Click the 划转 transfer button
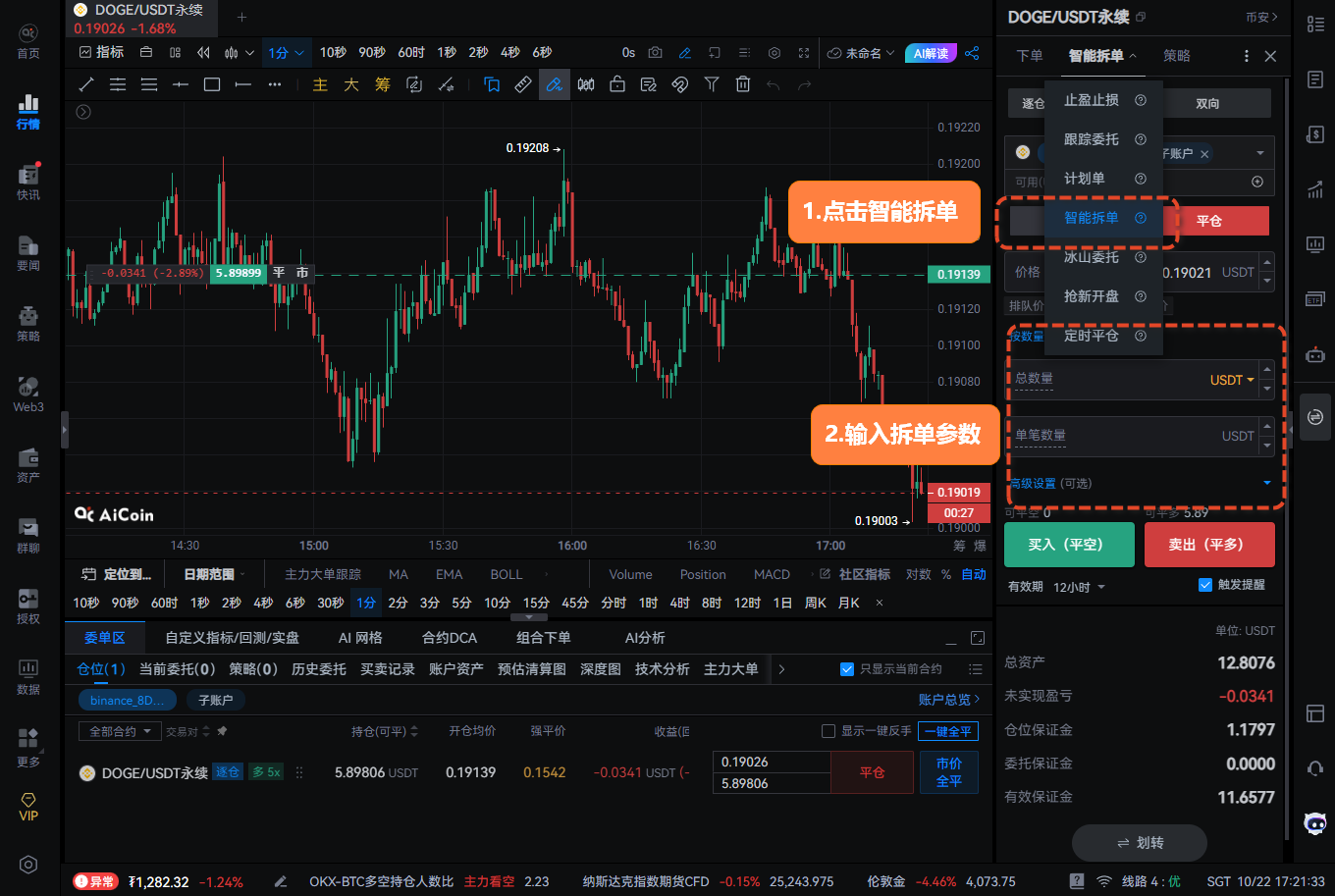This screenshot has width=1335, height=896. (1140, 843)
